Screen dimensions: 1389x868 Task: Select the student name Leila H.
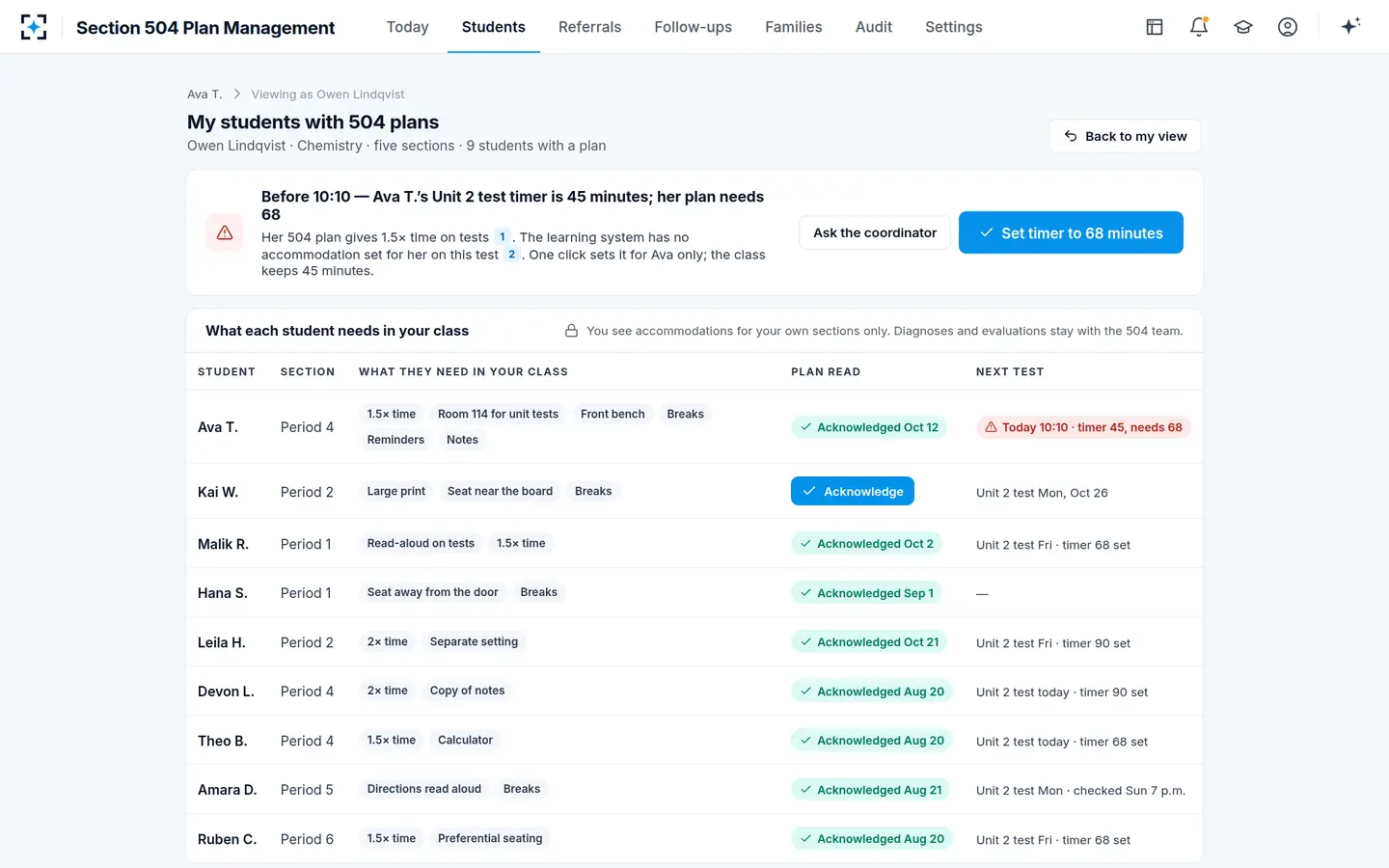point(222,642)
